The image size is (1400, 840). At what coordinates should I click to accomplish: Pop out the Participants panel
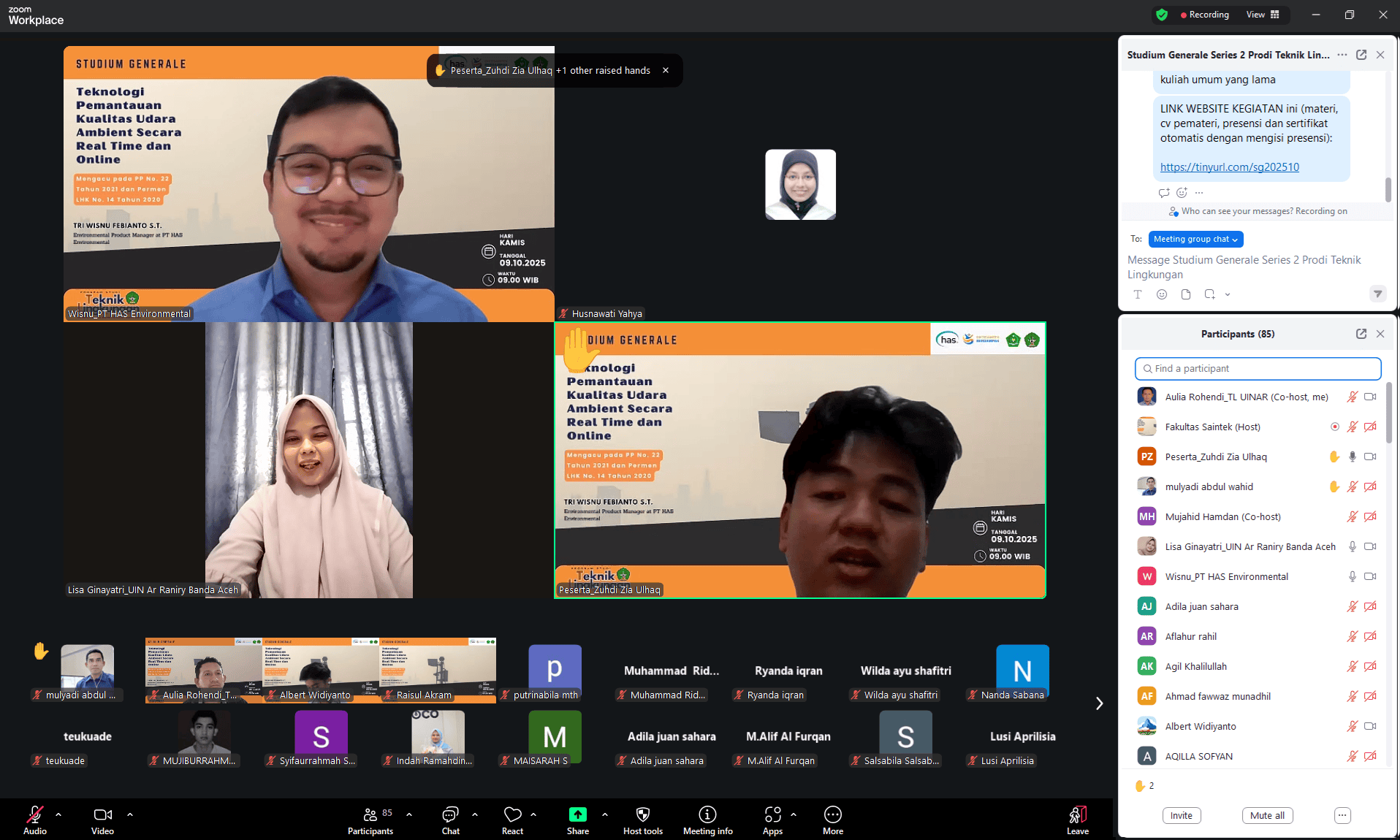point(1361,334)
